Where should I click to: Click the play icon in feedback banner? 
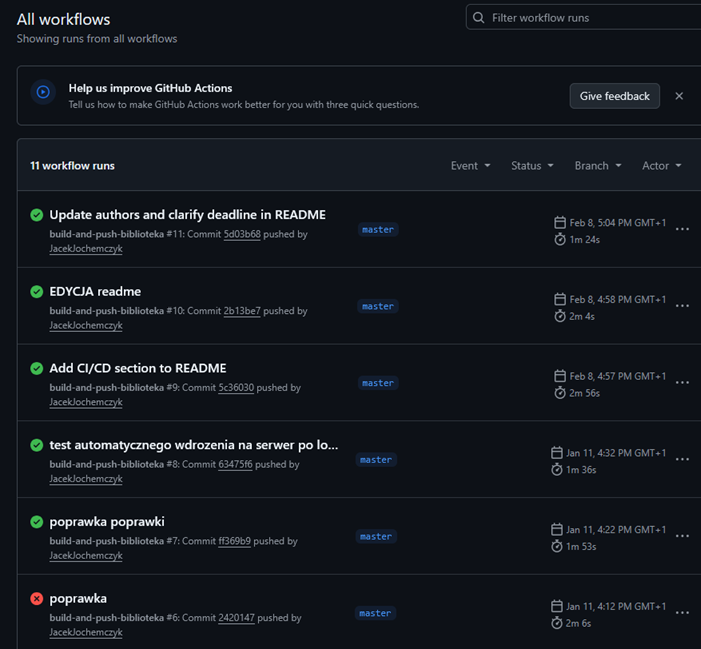point(43,92)
